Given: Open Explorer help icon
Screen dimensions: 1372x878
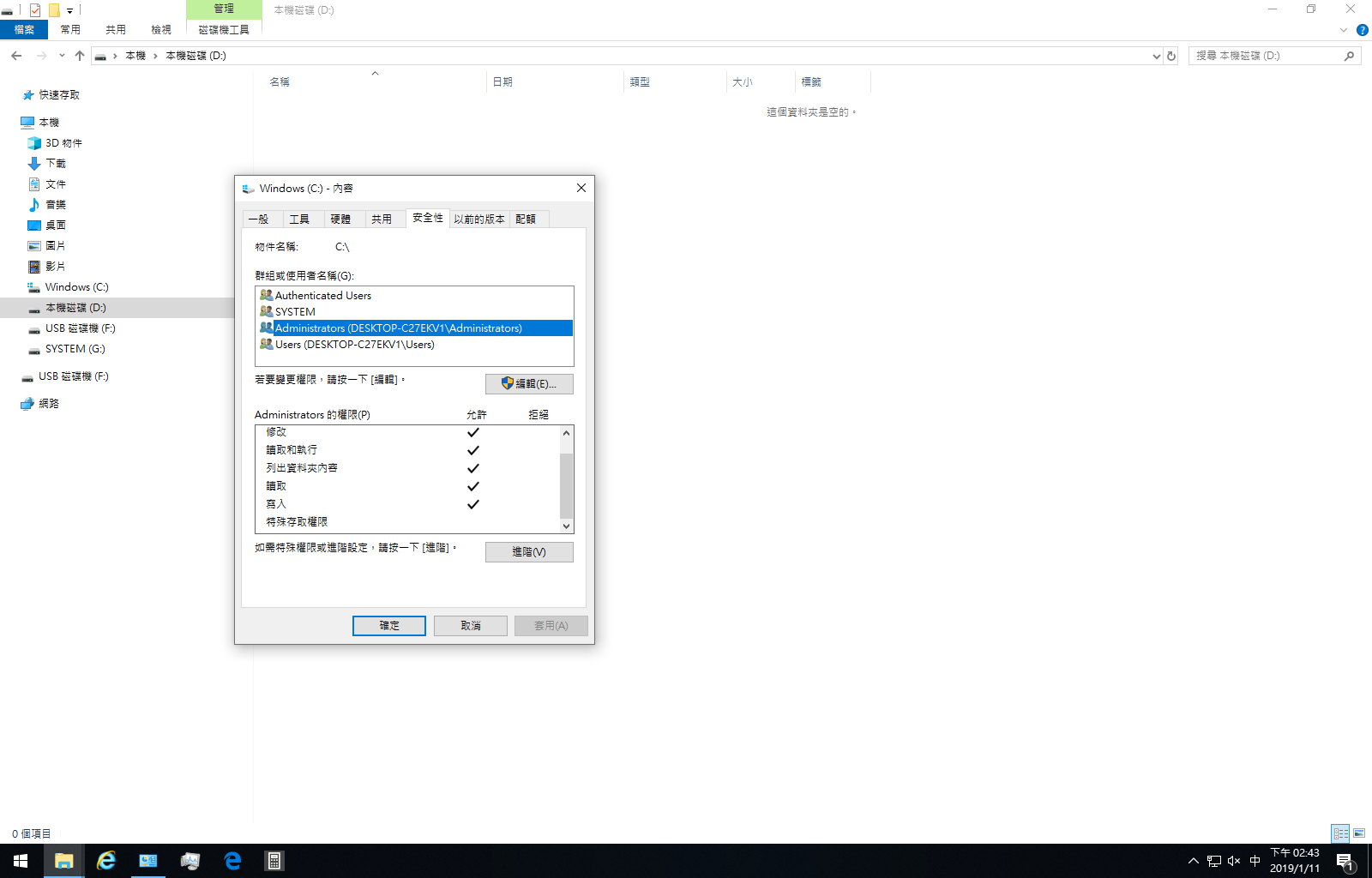Looking at the screenshot, I should click(1362, 30).
